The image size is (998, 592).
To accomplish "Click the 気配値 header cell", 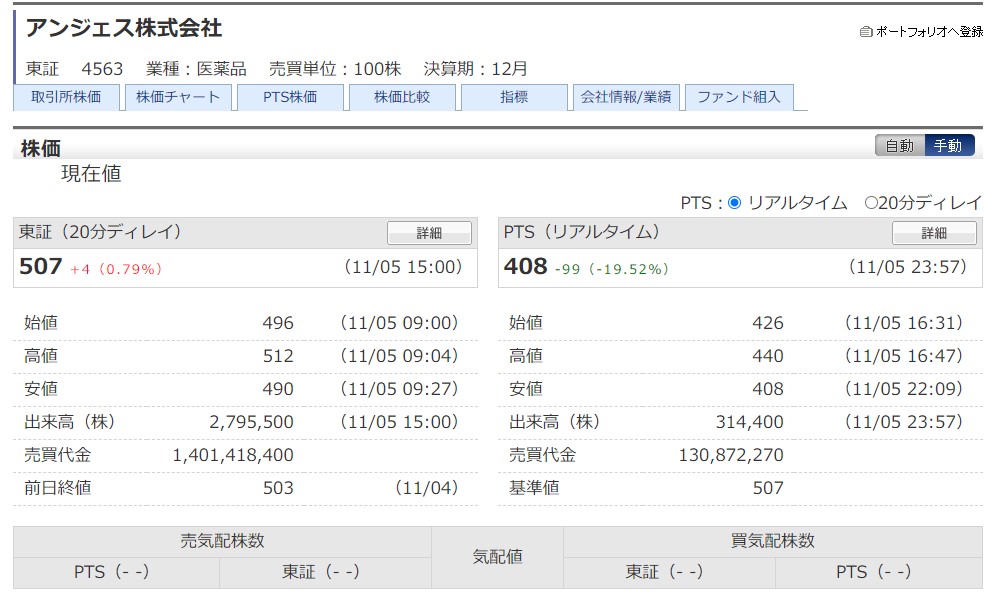I will tap(497, 557).
